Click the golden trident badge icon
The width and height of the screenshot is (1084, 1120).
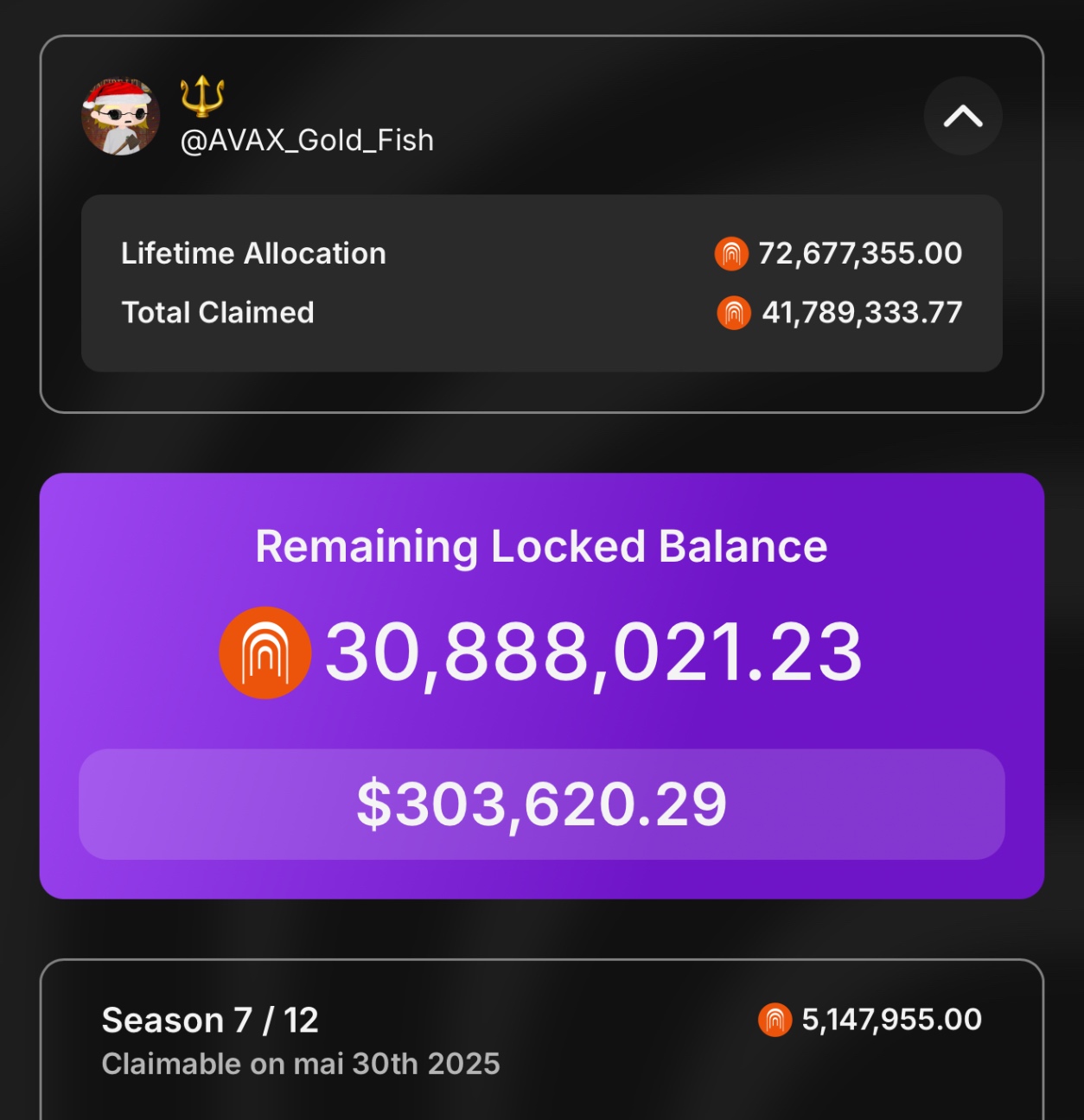click(202, 96)
